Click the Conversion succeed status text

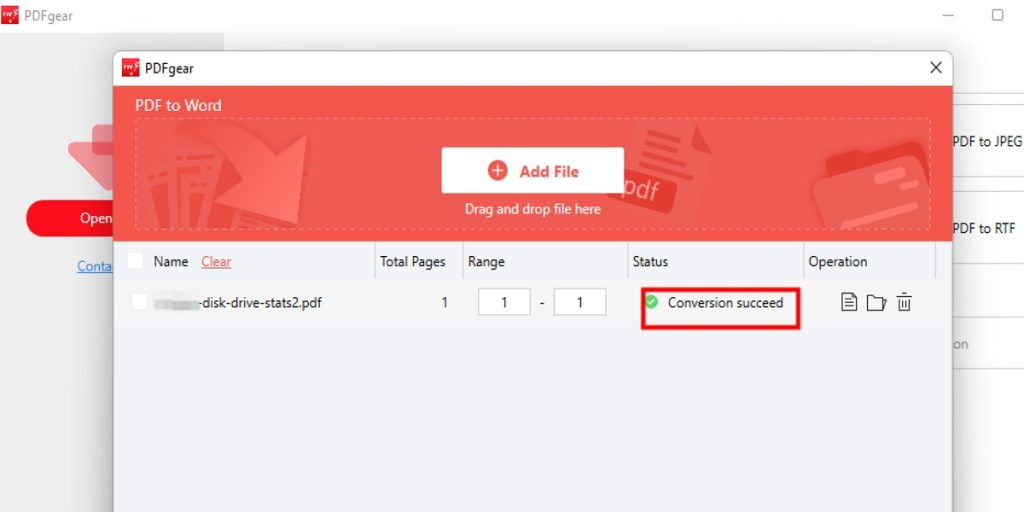click(x=725, y=302)
